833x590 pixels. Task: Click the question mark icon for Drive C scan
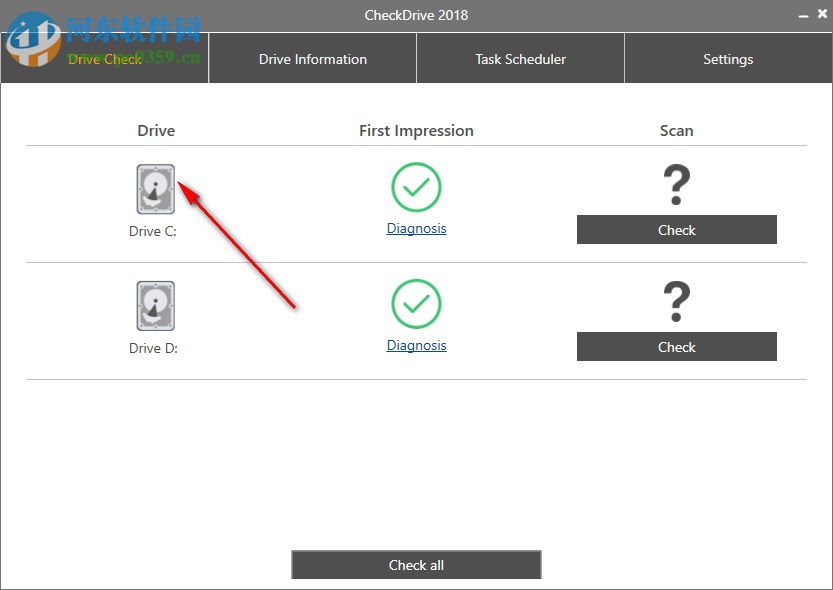pyautogui.click(x=676, y=184)
